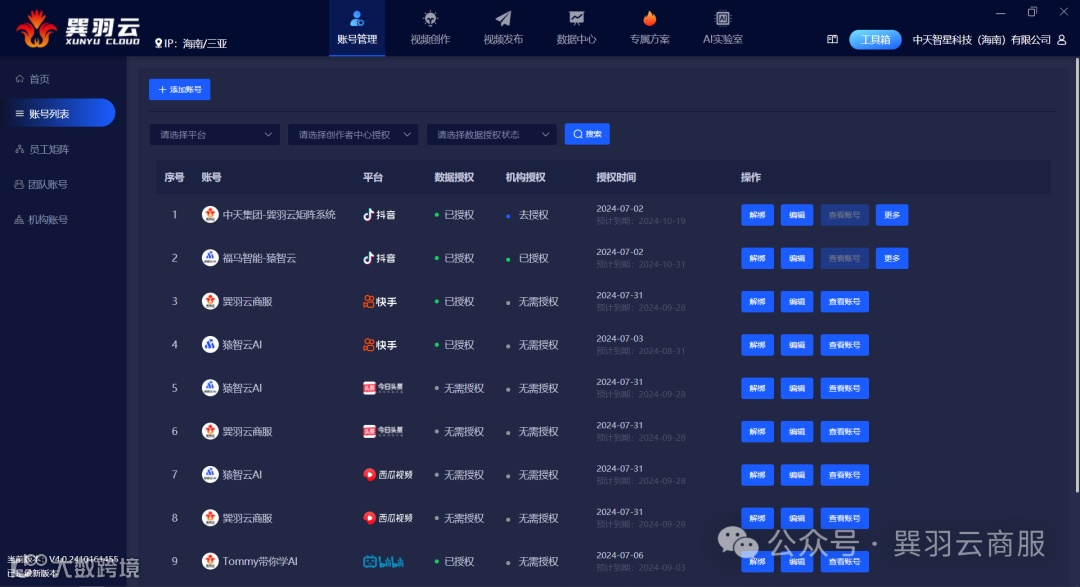The height and width of the screenshot is (587, 1080).
Task: Open 团队账号 in sidebar
Action: 41,184
